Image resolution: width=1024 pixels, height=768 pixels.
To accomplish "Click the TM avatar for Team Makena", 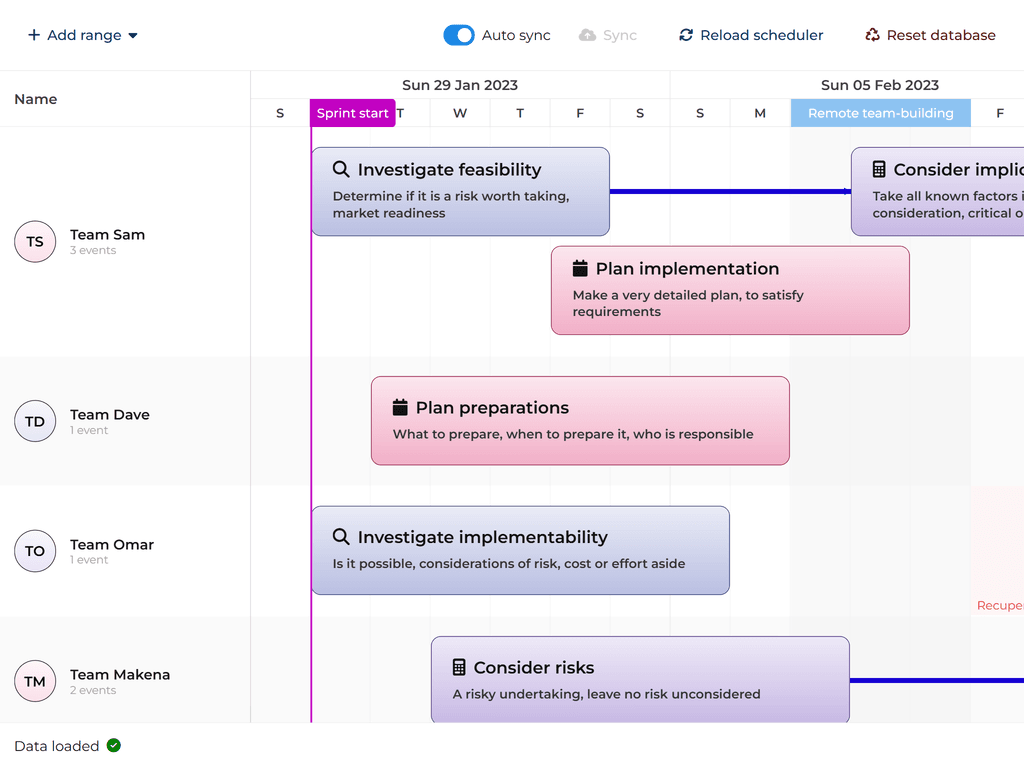I will (x=35, y=682).
